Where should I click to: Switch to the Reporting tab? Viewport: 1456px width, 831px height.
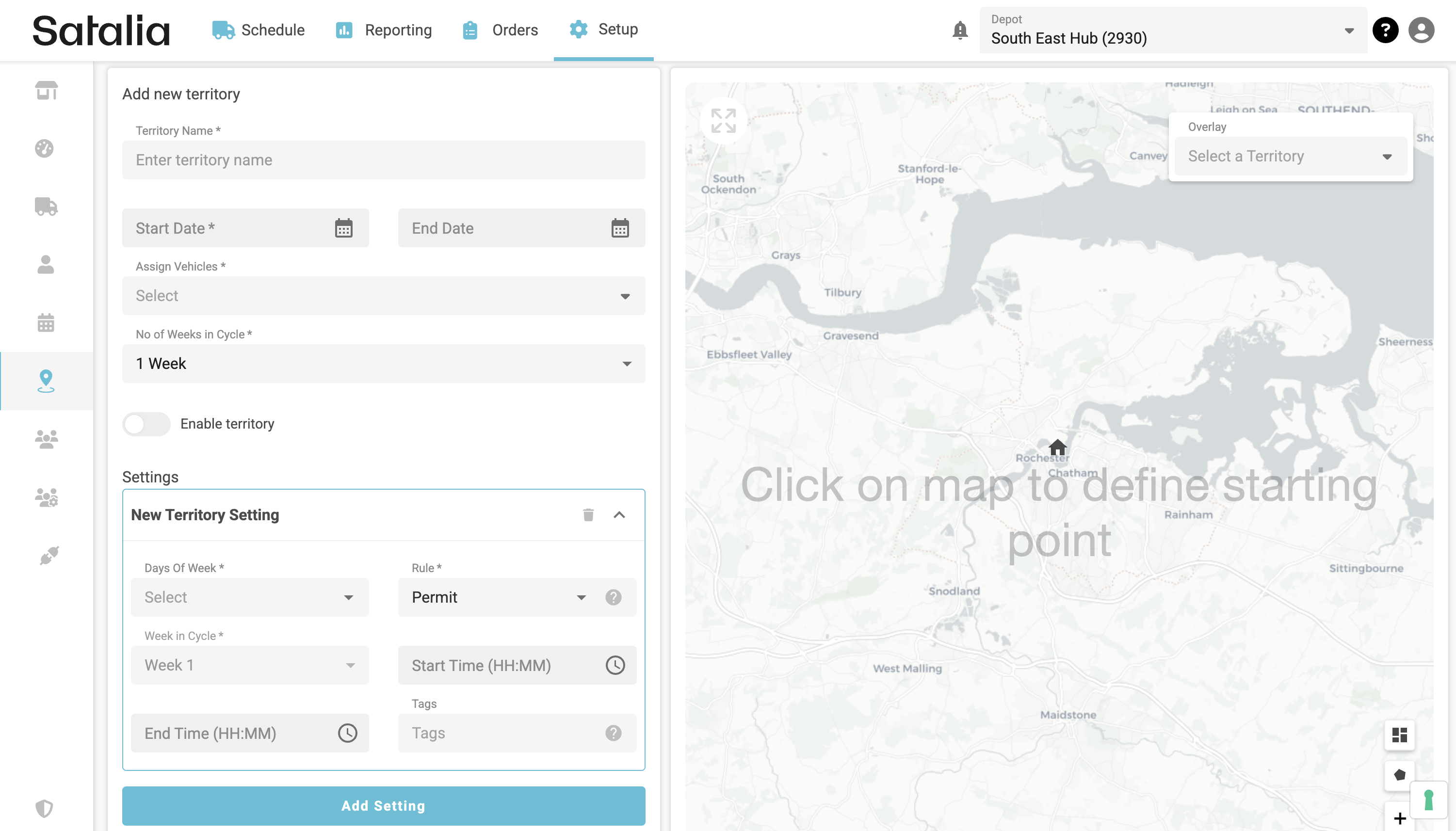[384, 30]
